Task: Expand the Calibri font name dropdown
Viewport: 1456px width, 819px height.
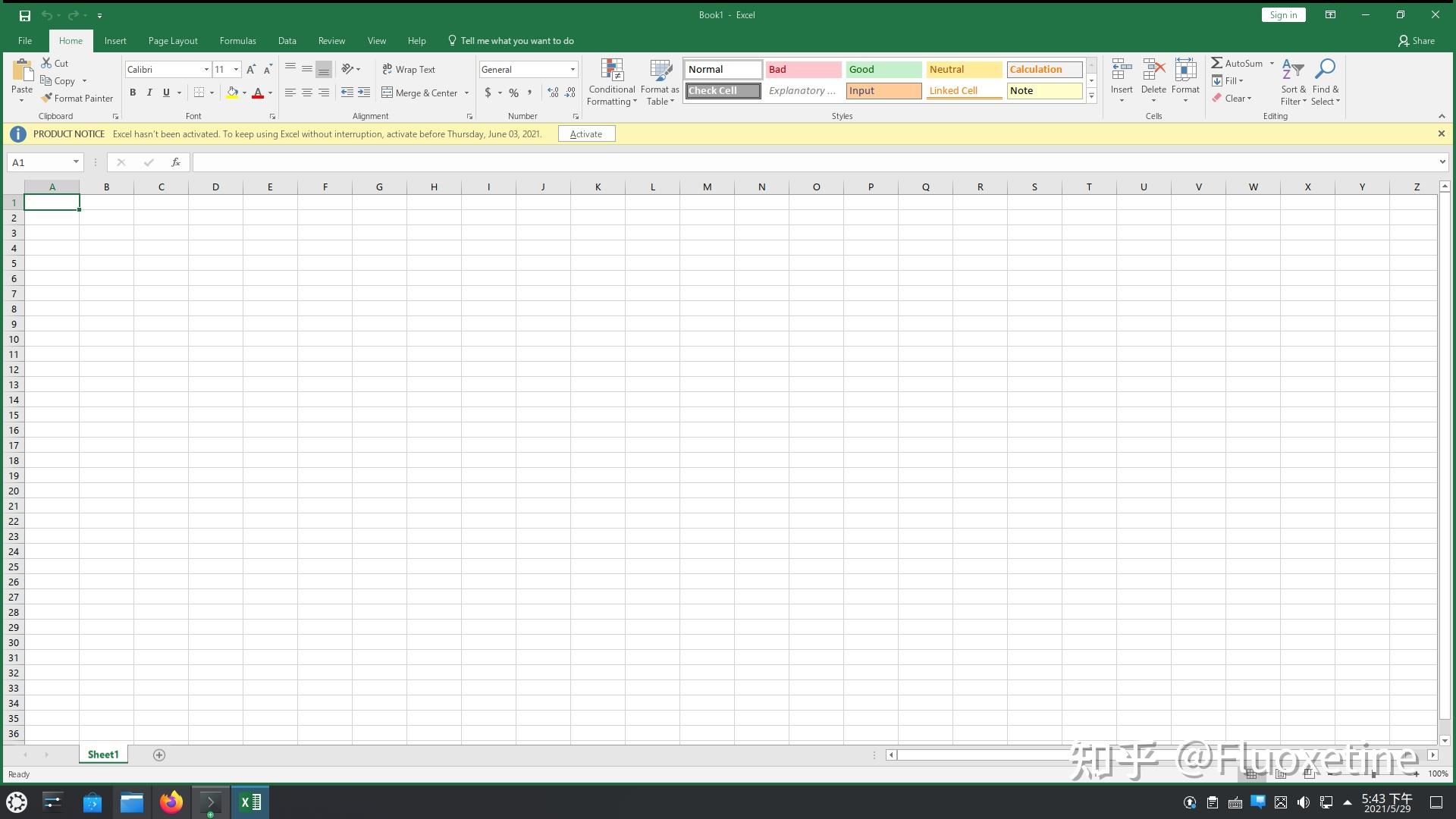Action: 206,69
